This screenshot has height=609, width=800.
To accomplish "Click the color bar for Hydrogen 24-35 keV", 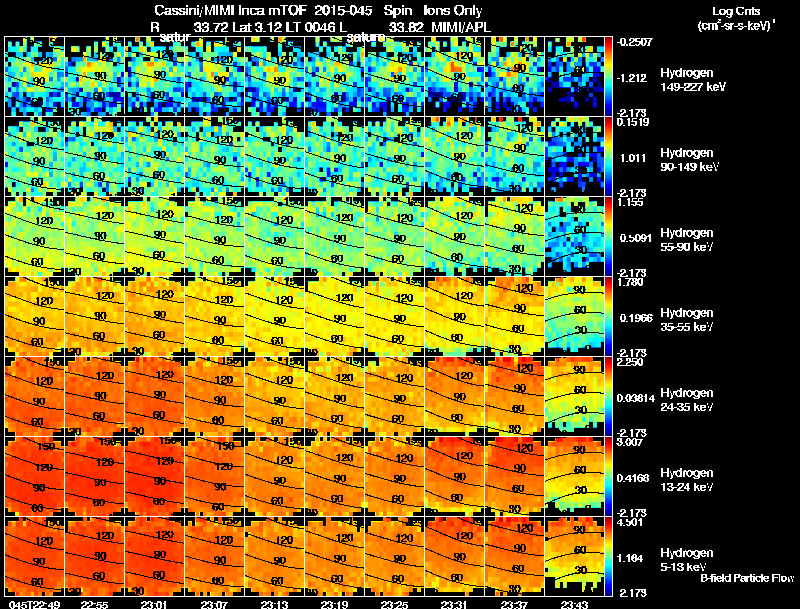I will point(608,397).
